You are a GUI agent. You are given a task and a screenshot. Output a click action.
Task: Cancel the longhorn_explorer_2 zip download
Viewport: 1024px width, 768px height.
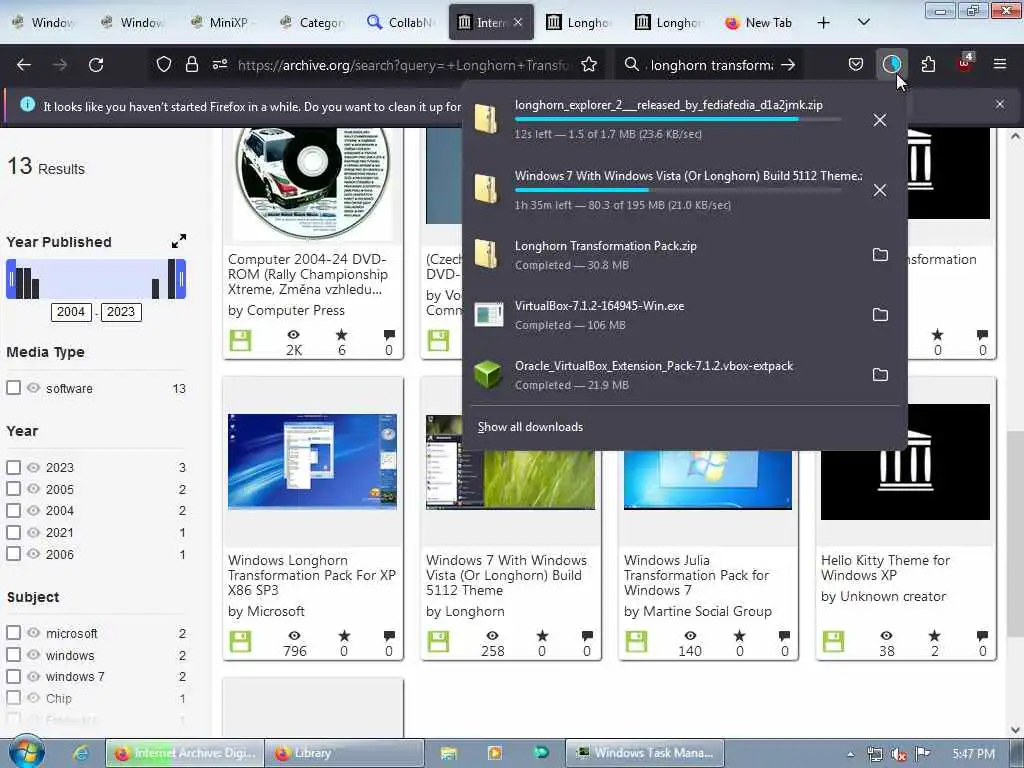point(880,120)
